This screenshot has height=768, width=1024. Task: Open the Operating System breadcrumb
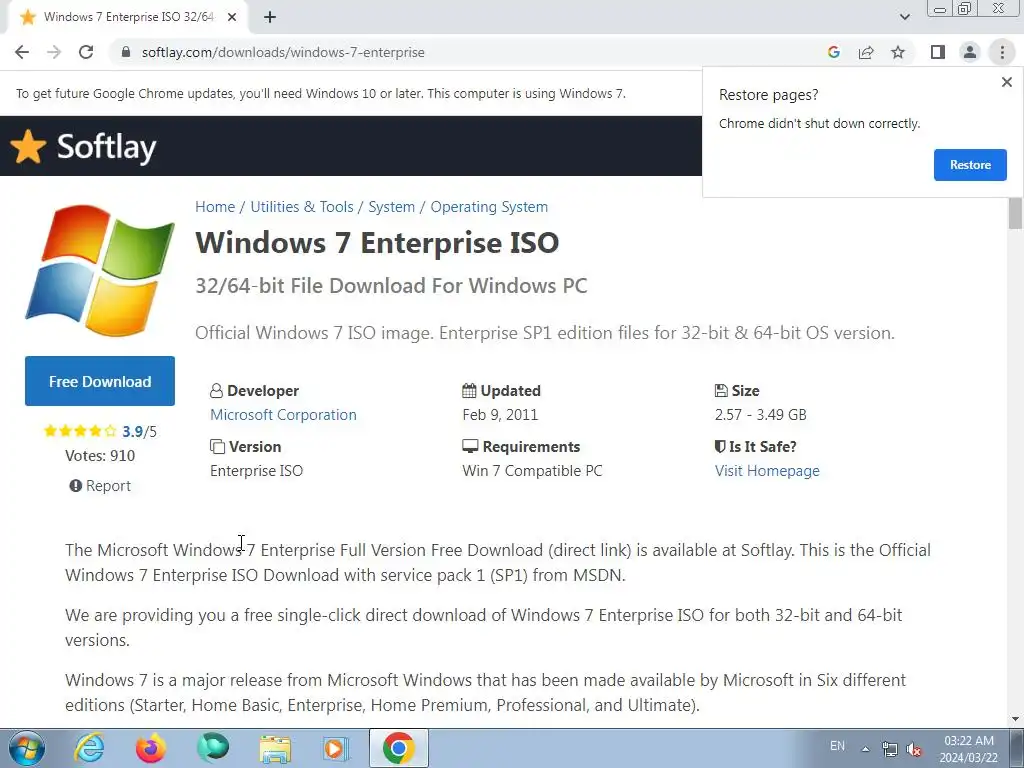point(489,207)
